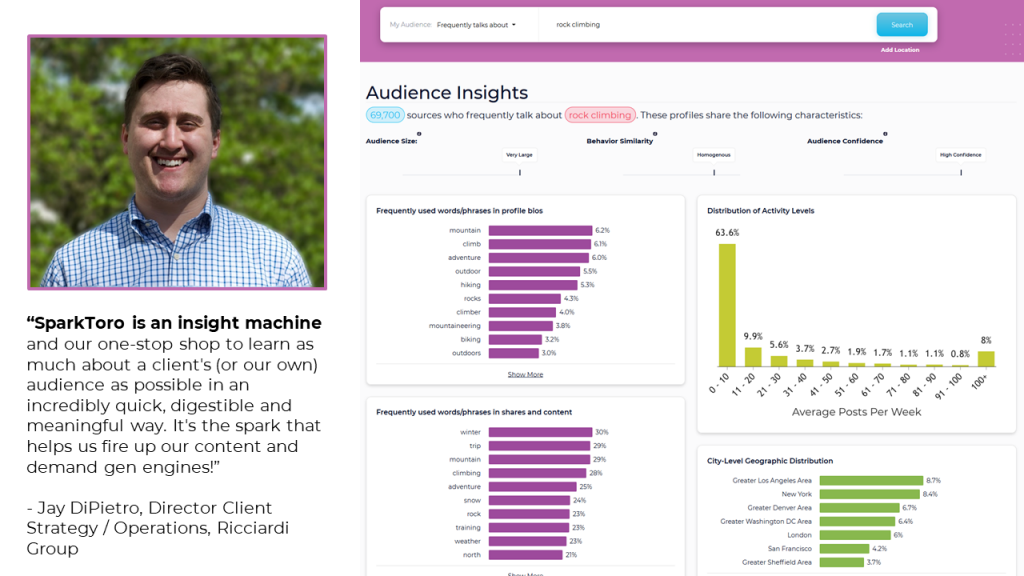Click Jay DiPietro's portrait photo
This screenshot has height=576, width=1024.
177,162
